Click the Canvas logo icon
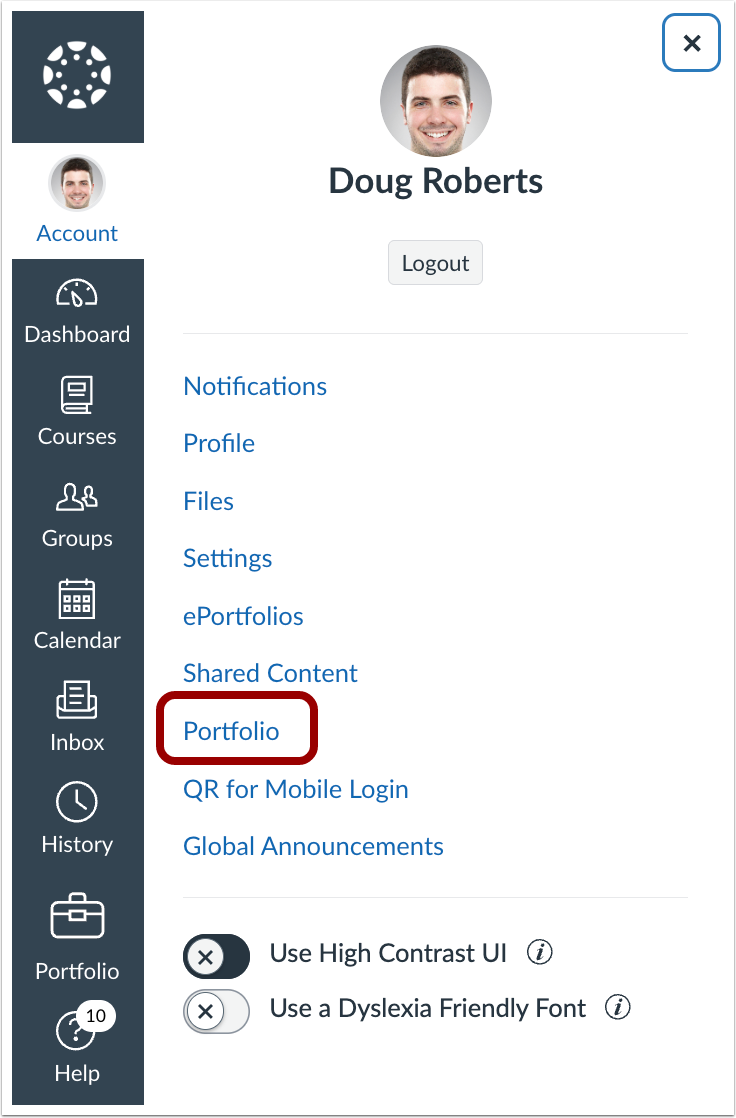This screenshot has height=1118, width=736. (x=77, y=76)
